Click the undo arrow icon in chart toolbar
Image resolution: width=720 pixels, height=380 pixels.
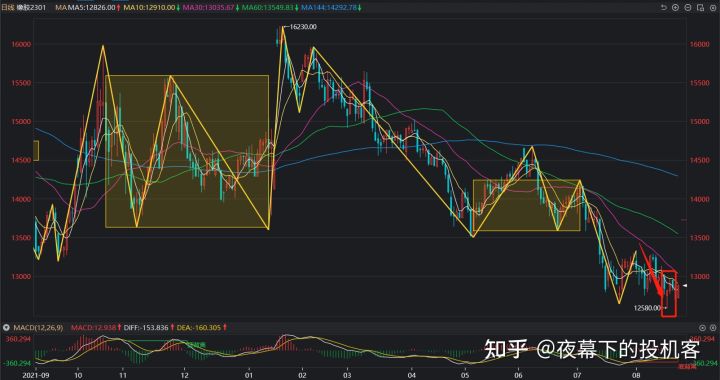point(664,7)
